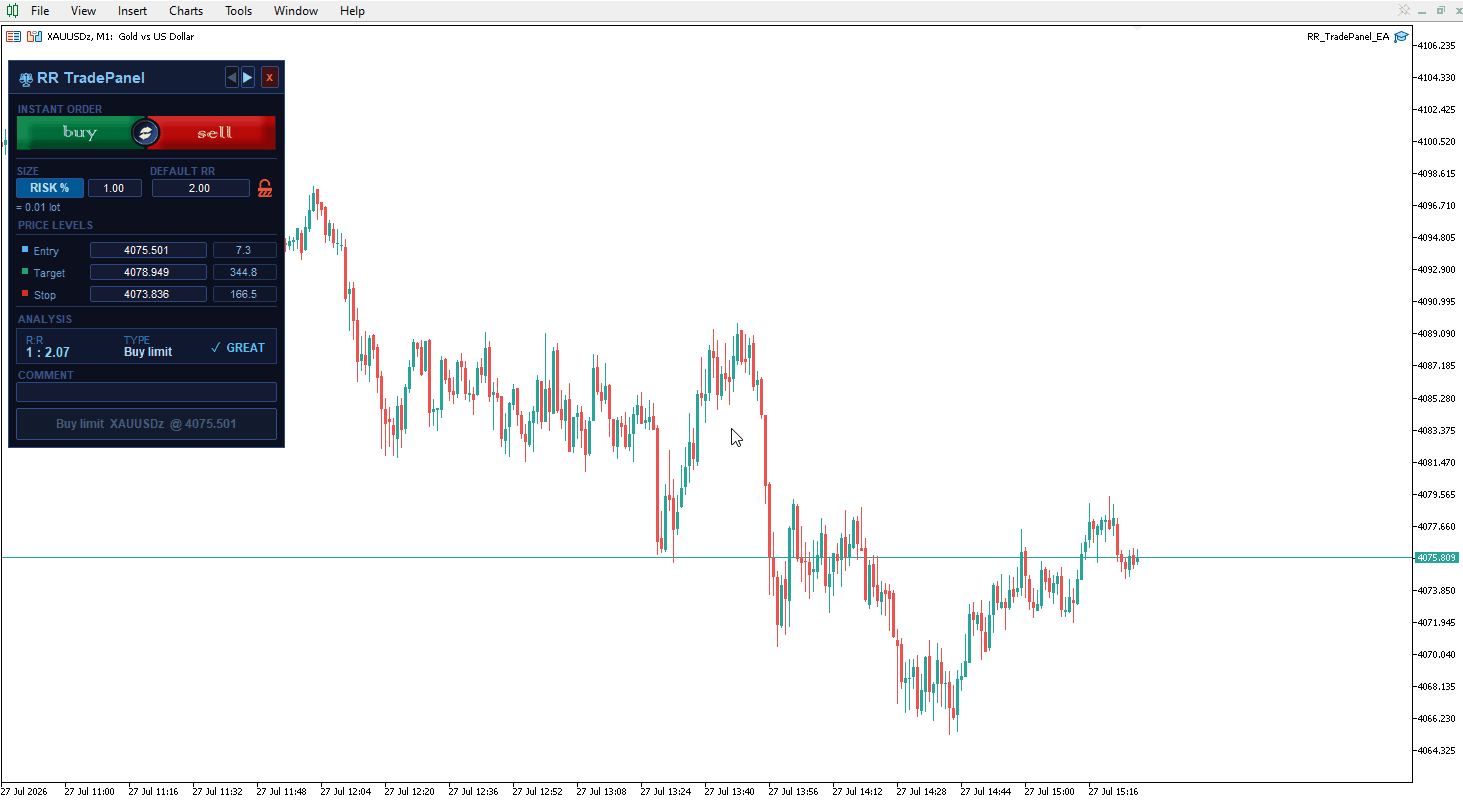Click the Buy limit type text in Analysis

tap(148, 352)
